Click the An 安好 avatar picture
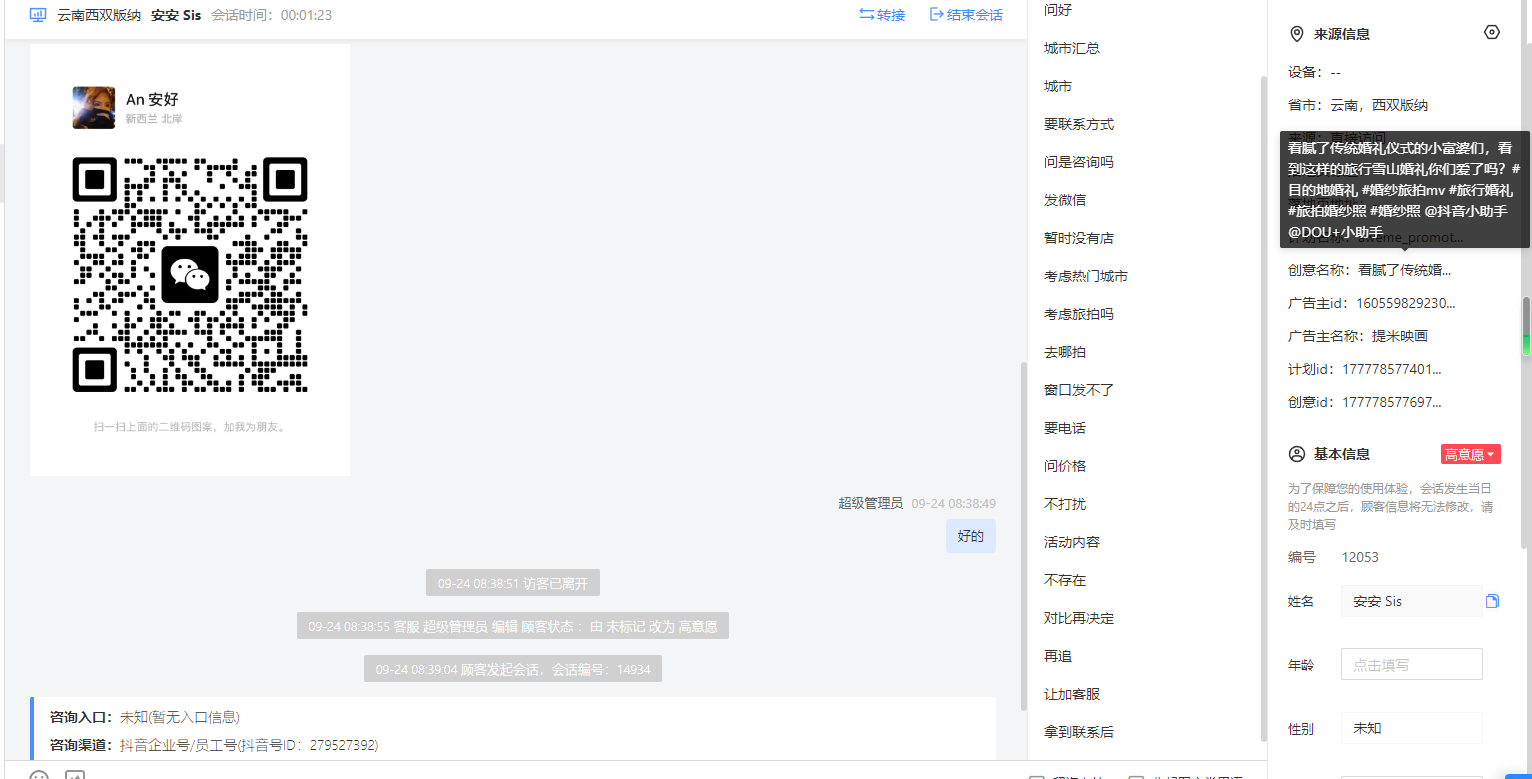1532x779 pixels. pos(94,108)
